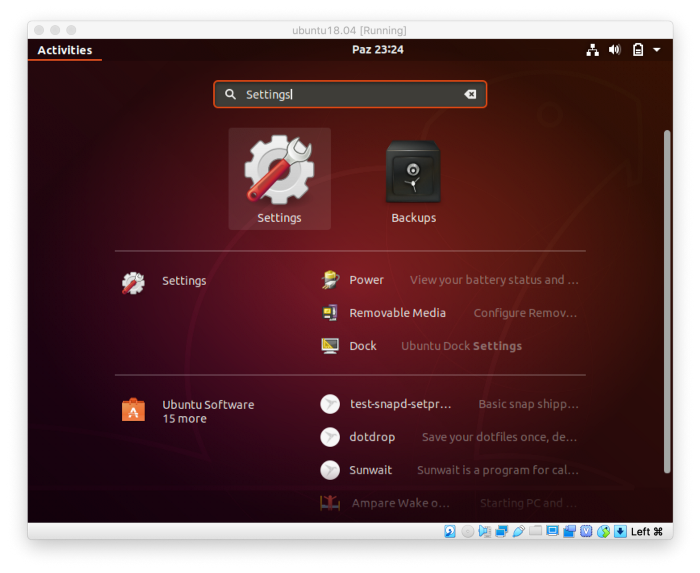Image resolution: width=700 pixels, height=573 pixels.
Task: Click 'View your battery status and …' text
Action: [494, 280]
